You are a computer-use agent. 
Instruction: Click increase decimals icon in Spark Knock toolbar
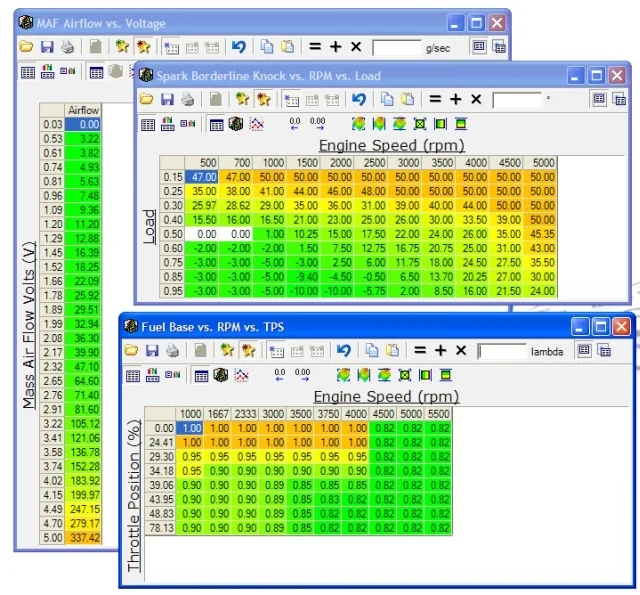click(318, 124)
